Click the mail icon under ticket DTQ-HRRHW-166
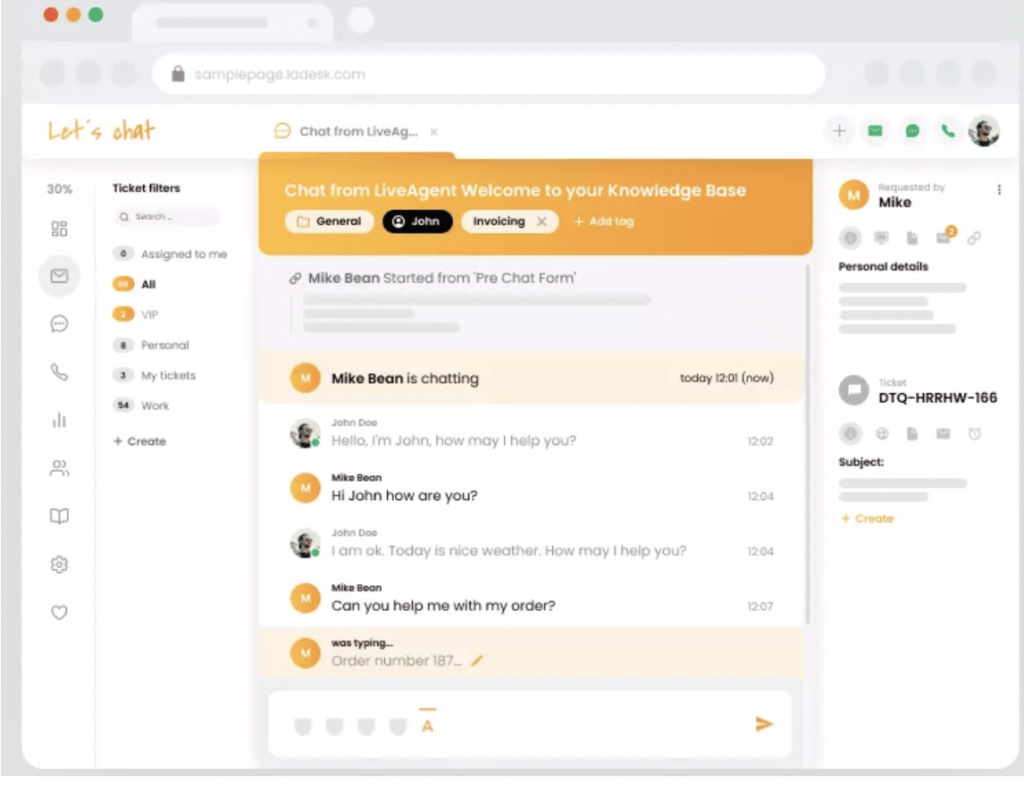This screenshot has height=786, width=1024. click(x=943, y=433)
